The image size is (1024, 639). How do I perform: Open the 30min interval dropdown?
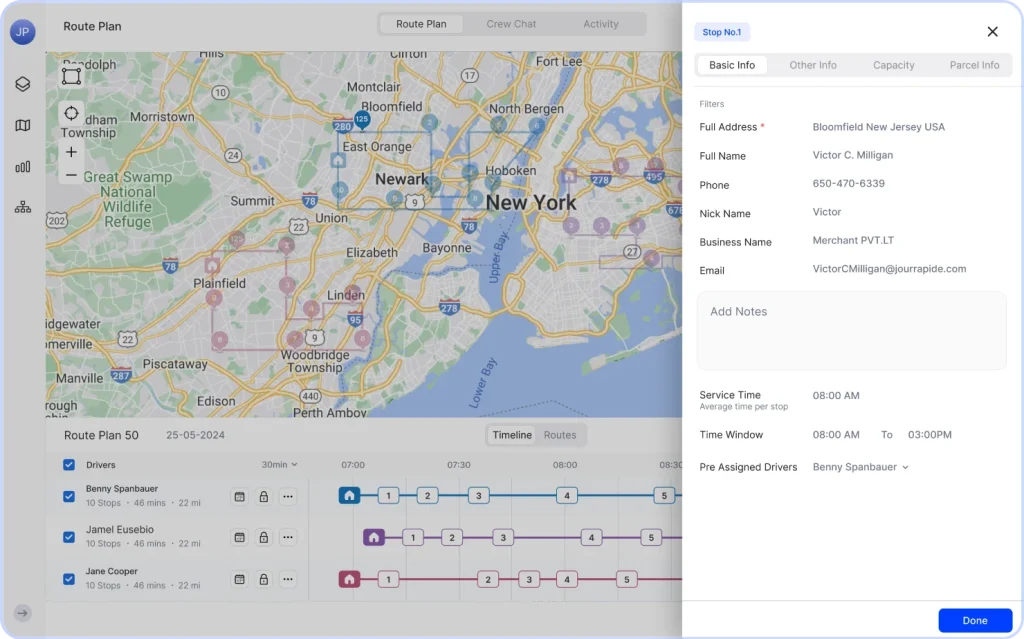pyautogui.click(x=280, y=465)
